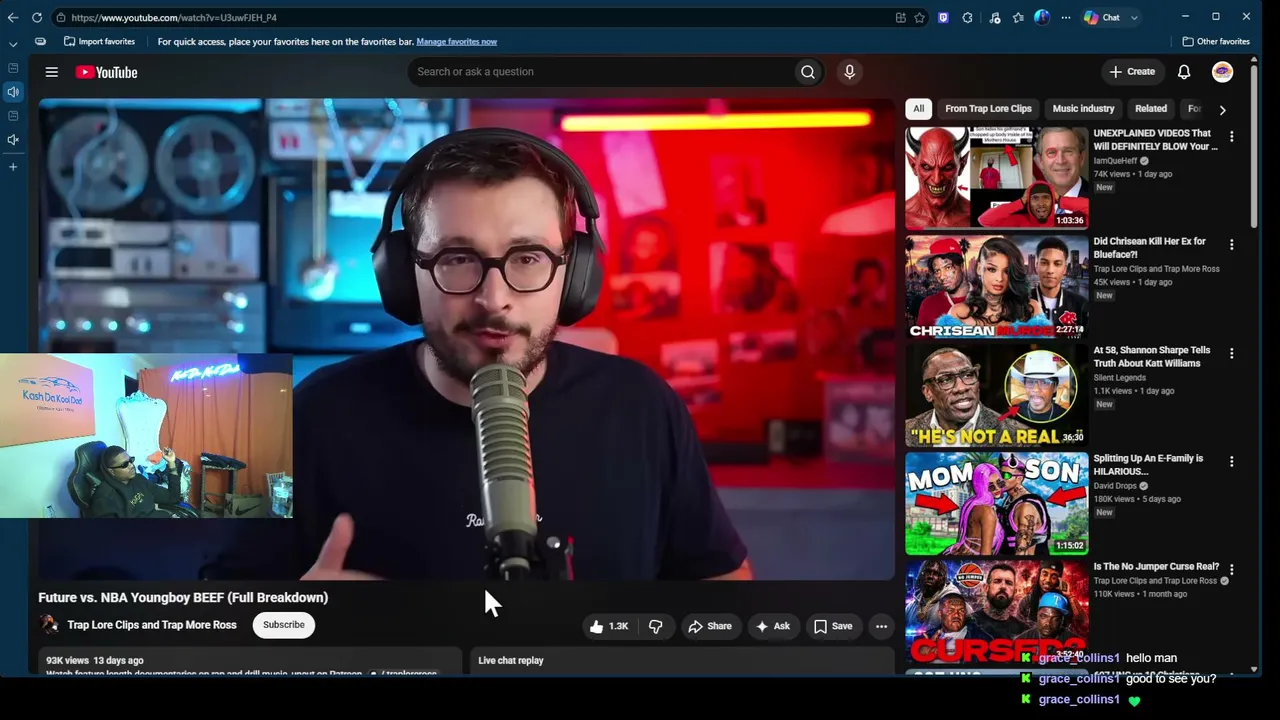Click the browser address bar URL
Screen dimensions: 1280x720
coord(174,17)
